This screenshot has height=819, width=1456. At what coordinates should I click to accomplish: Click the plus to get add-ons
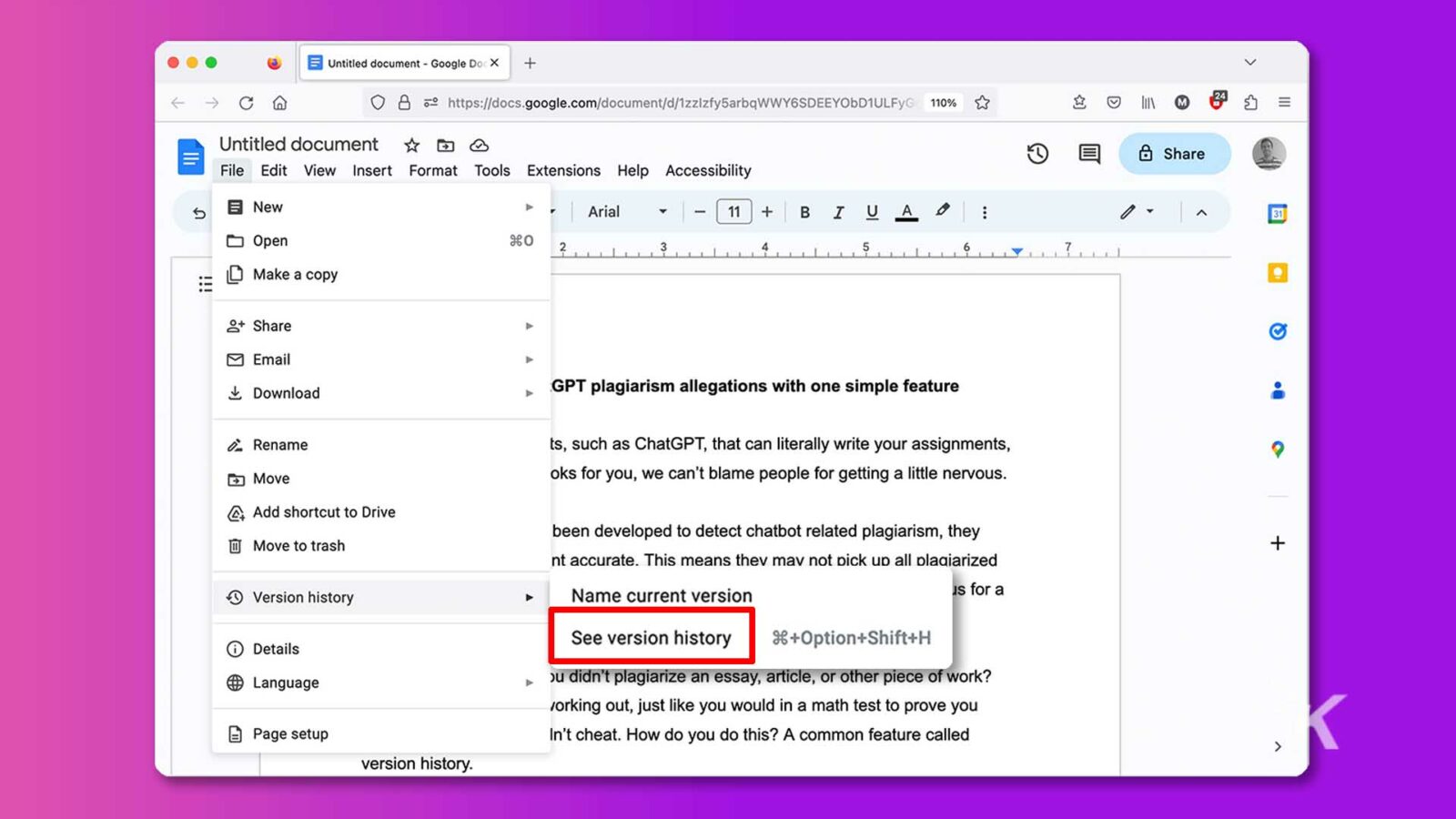point(1278,543)
